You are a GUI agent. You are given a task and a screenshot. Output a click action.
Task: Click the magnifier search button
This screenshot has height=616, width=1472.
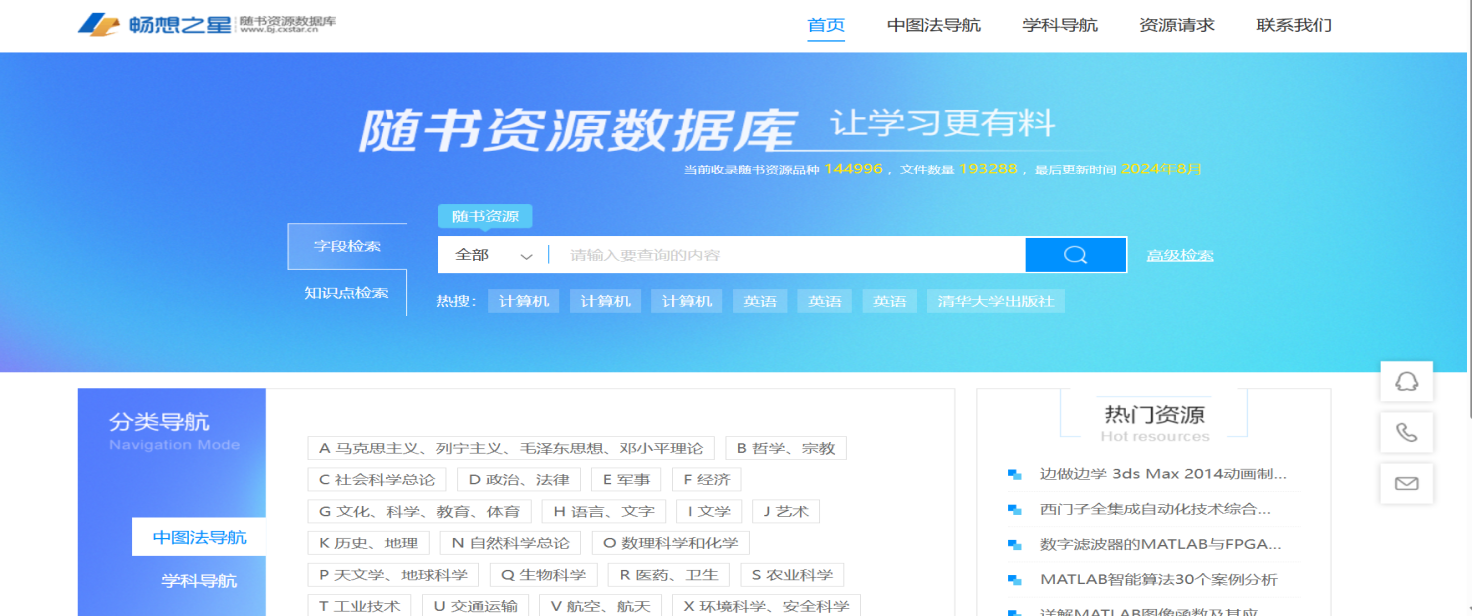pyautogui.click(x=1075, y=255)
